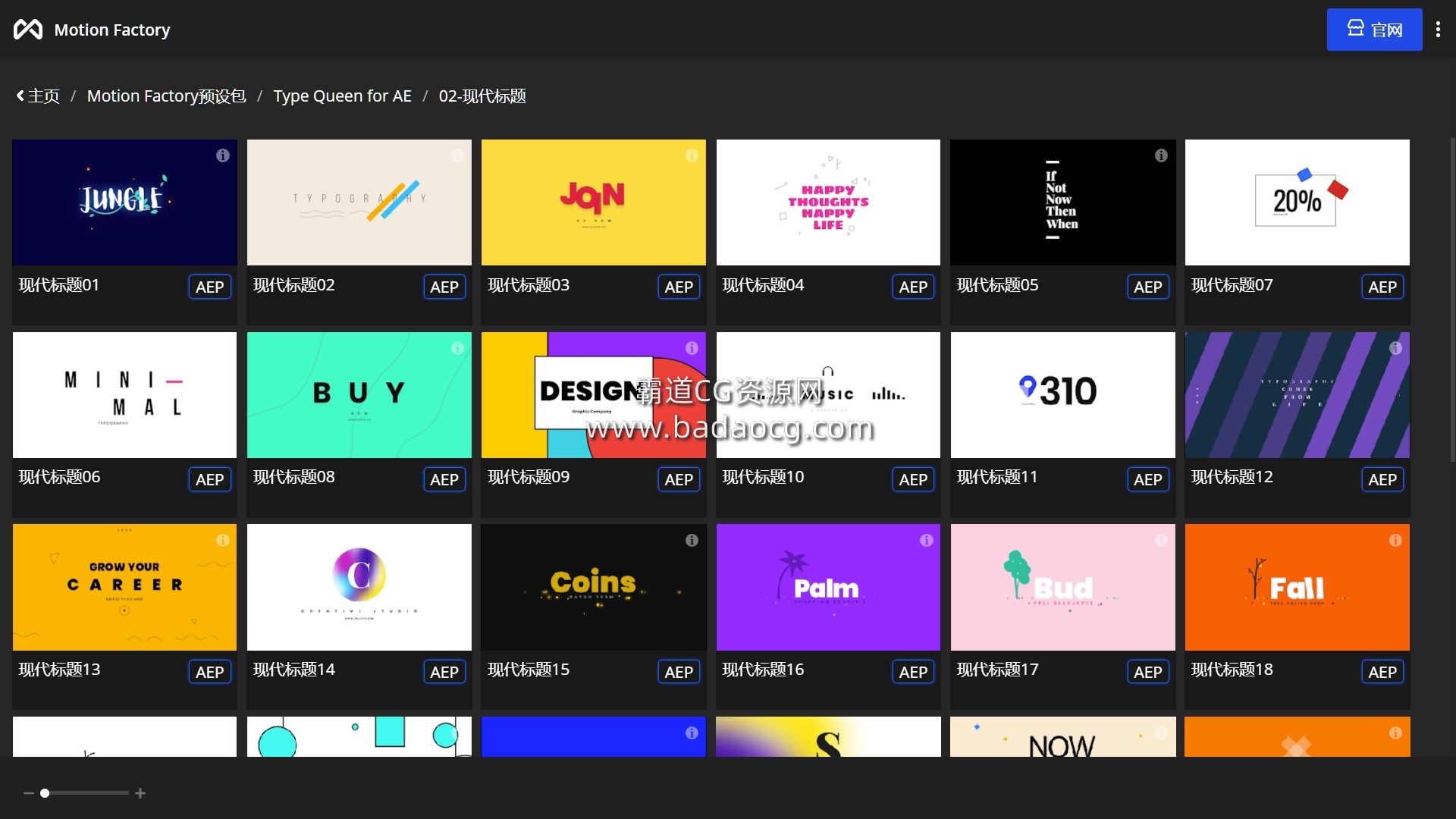Viewport: 1456px width, 819px height.
Task: Select the 310 location preset thumbnail
Action: pos(1062,395)
